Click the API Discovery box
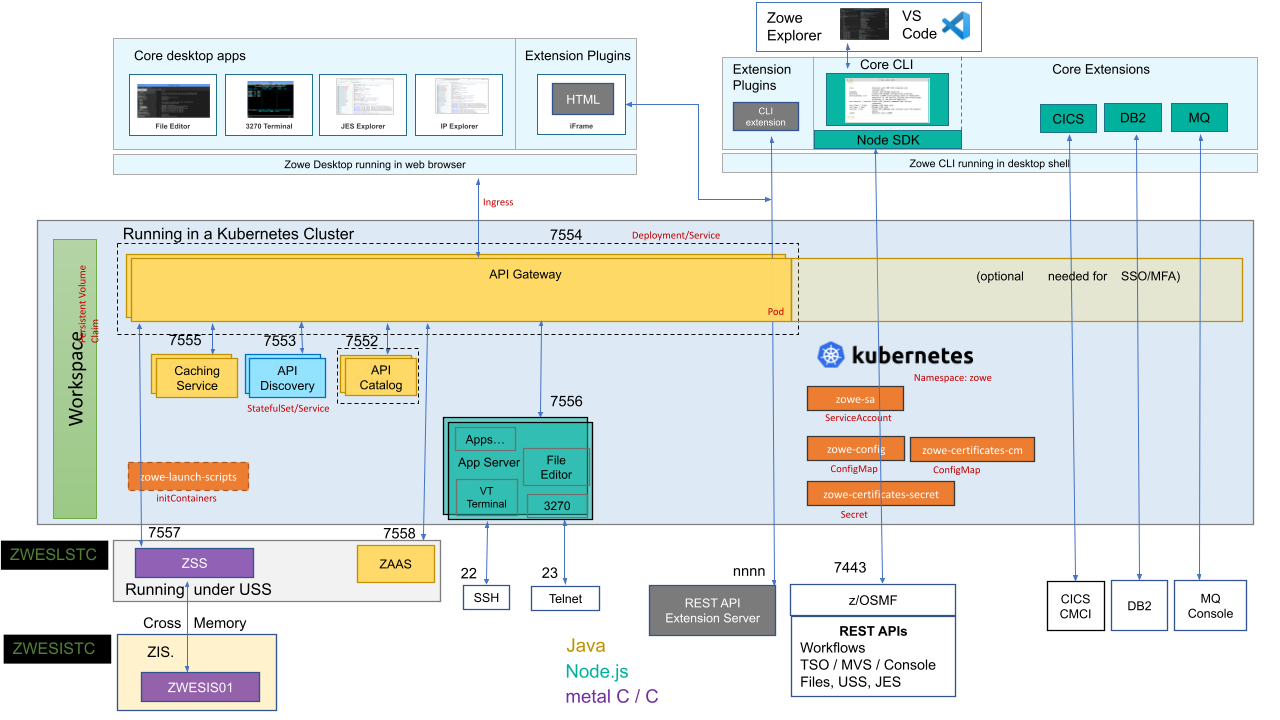This screenshot has width=1280, height=720. tap(286, 376)
